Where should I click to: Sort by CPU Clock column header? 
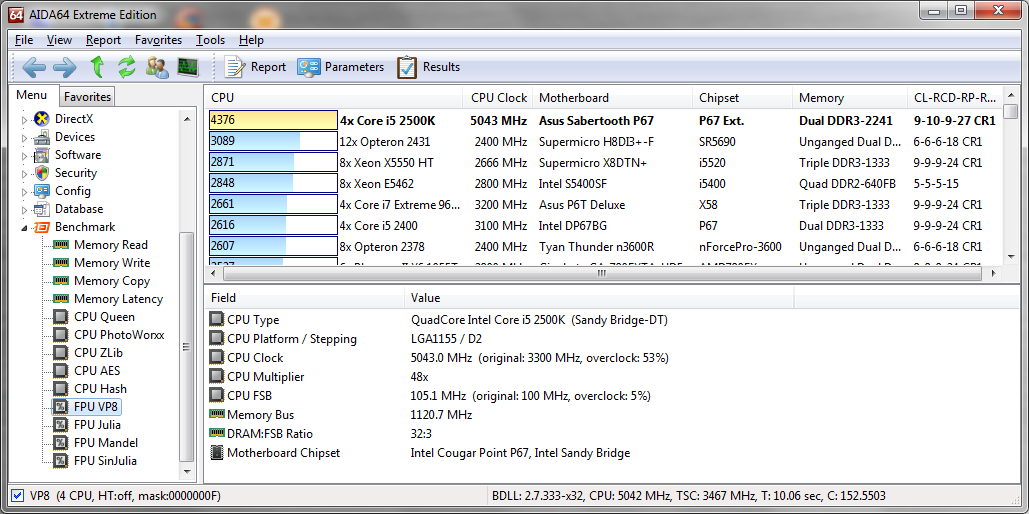tap(499, 98)
